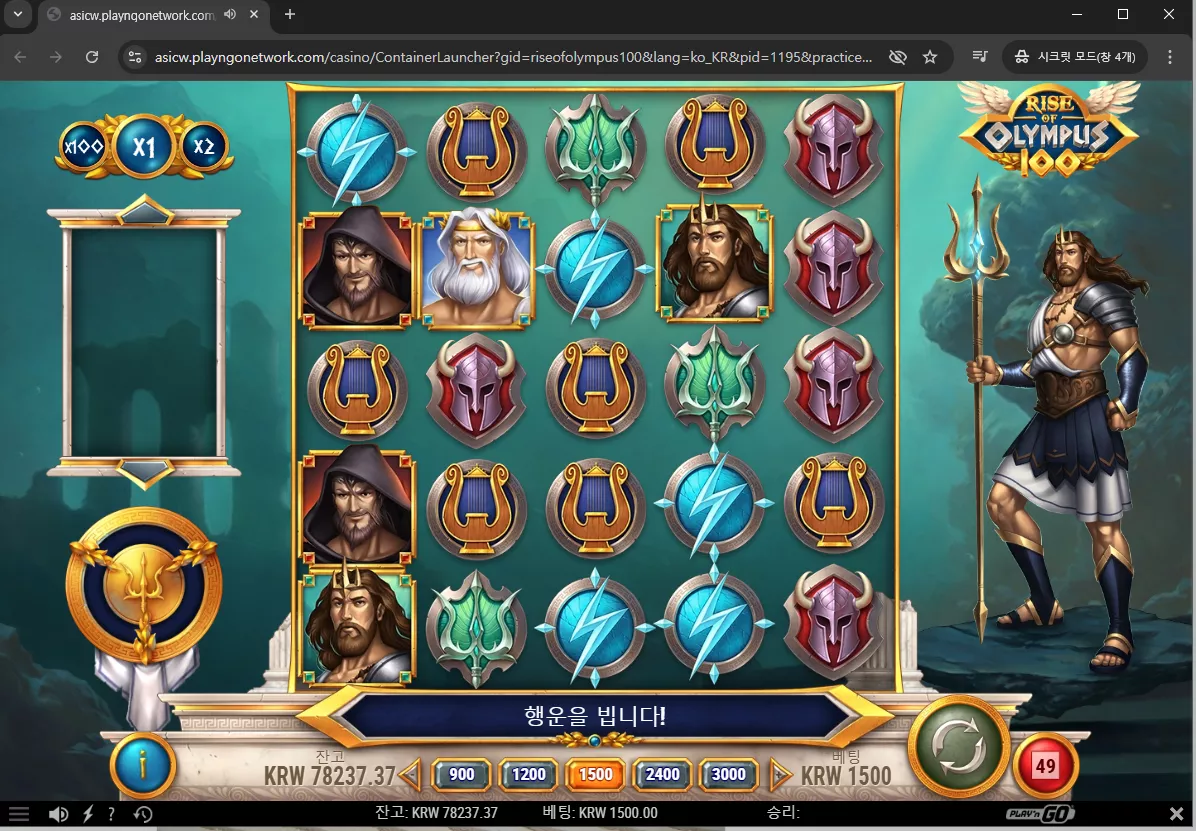1196x831 pixels.
Task: Increase bet with the right arrow
Action: pyautogui.click(x=780, y=775)
